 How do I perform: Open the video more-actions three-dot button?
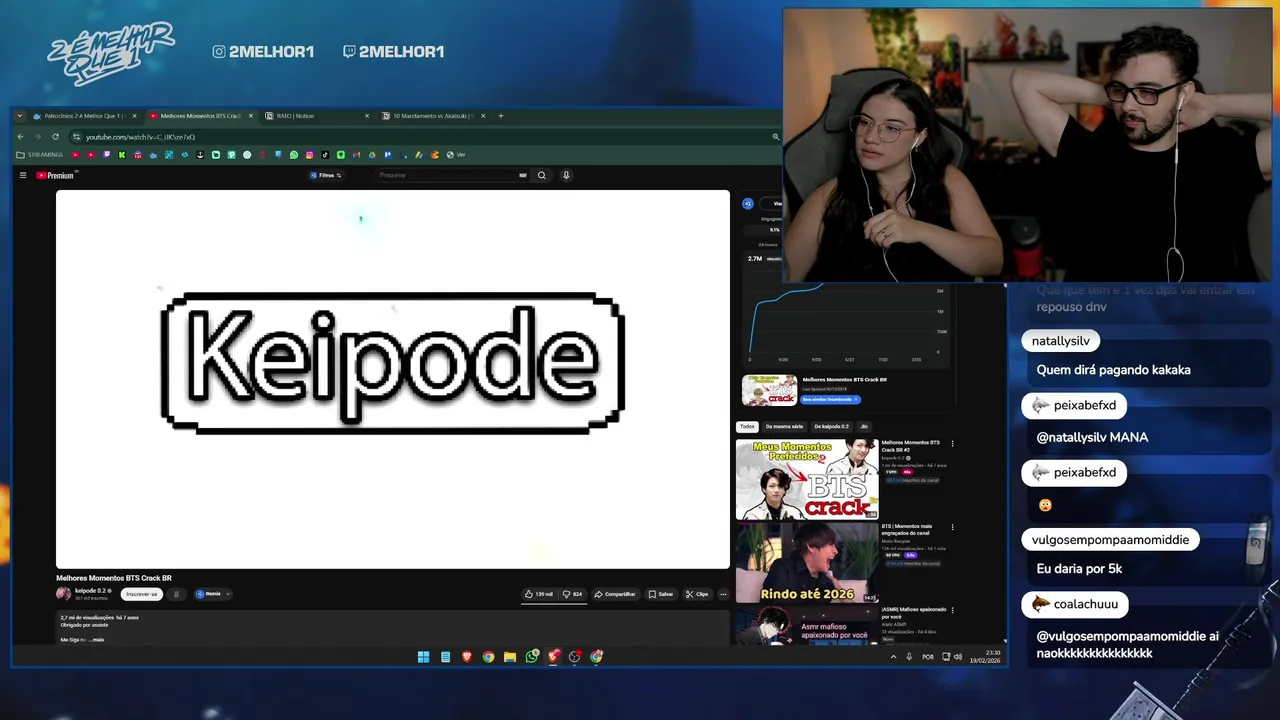click(723, 594)
